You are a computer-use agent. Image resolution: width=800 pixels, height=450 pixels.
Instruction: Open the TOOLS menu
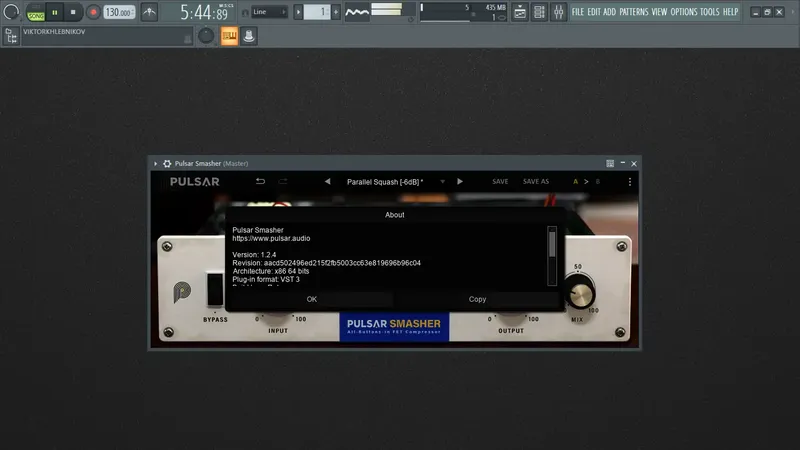pos(710,12)
